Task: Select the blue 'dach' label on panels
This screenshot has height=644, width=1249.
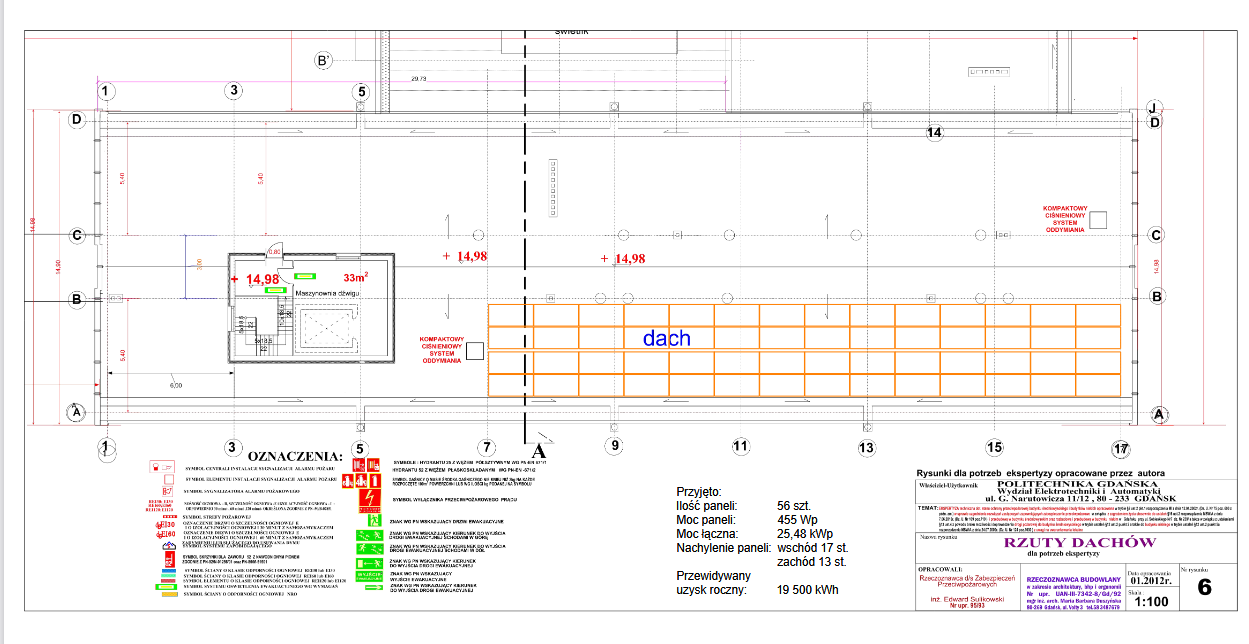Action: [x=666, y=338]
